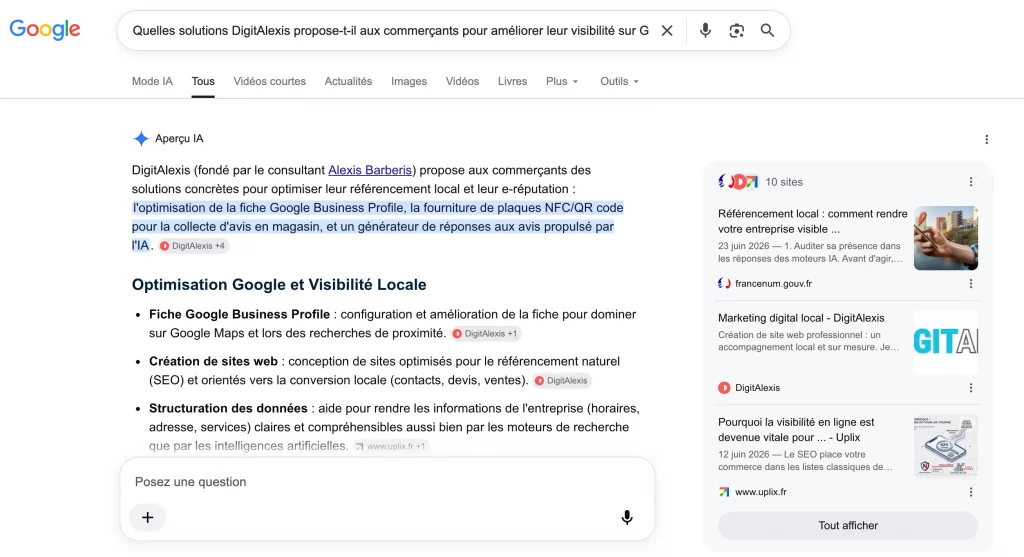
Task: Open options for DigitAlexis result
Action: (x=970, y=388)
